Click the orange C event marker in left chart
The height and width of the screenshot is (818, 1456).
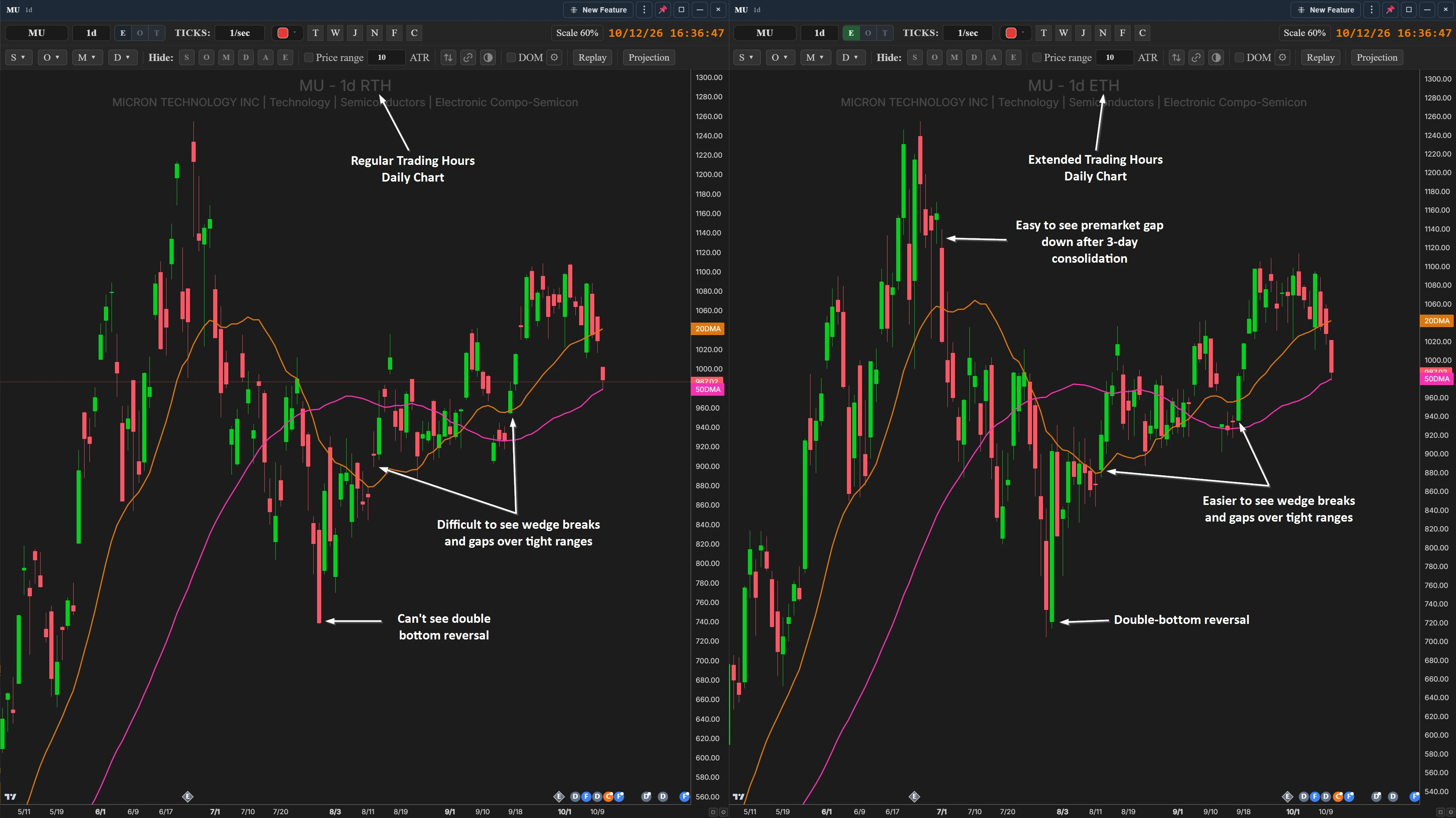608,796
